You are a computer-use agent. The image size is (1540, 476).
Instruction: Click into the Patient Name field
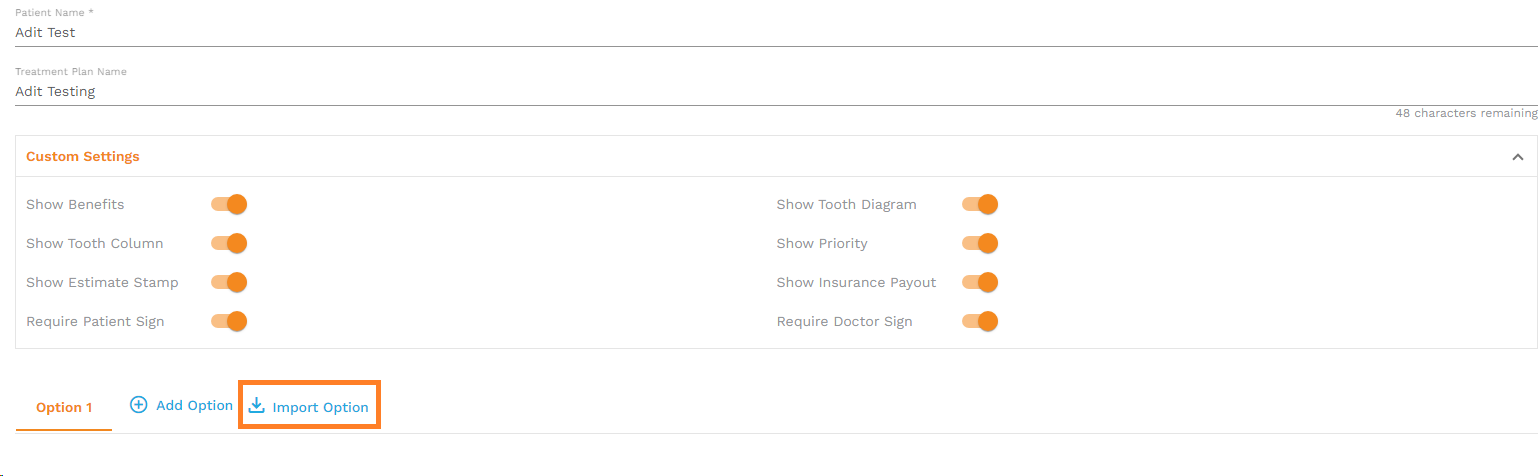click(776, 32)
